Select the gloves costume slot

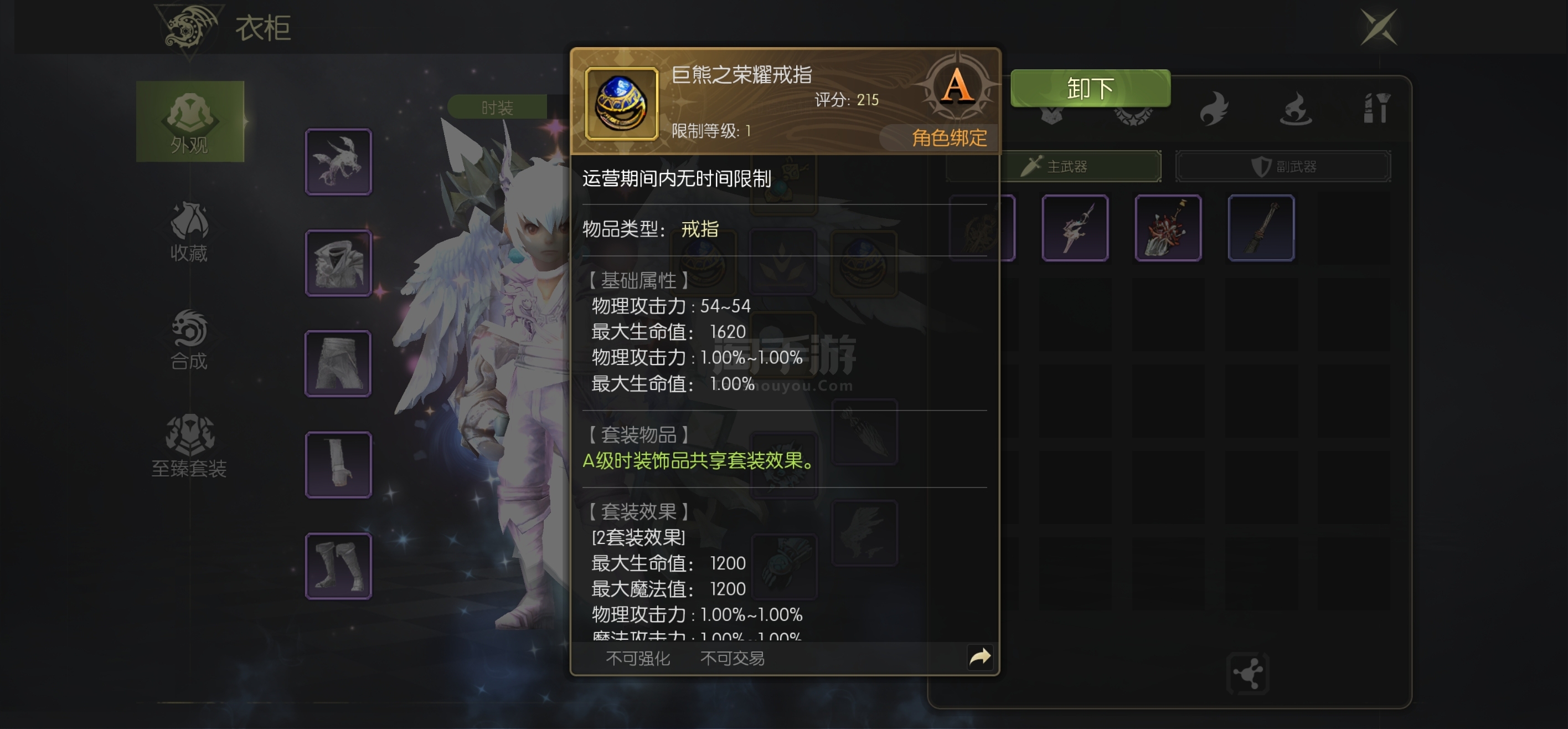[338, 465]
